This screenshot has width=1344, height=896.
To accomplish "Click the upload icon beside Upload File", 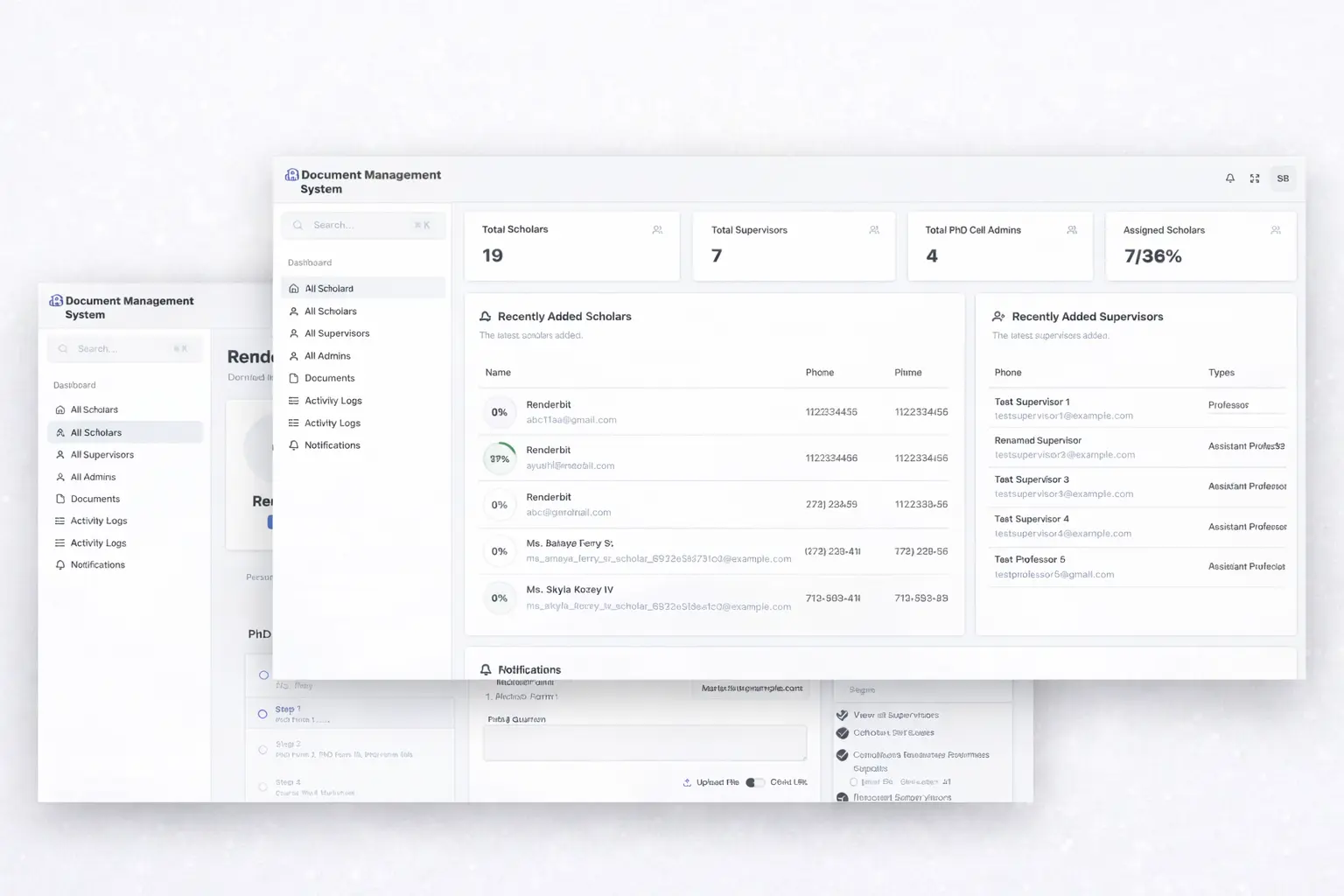I will pyautogui.click(x=687, y=782).
